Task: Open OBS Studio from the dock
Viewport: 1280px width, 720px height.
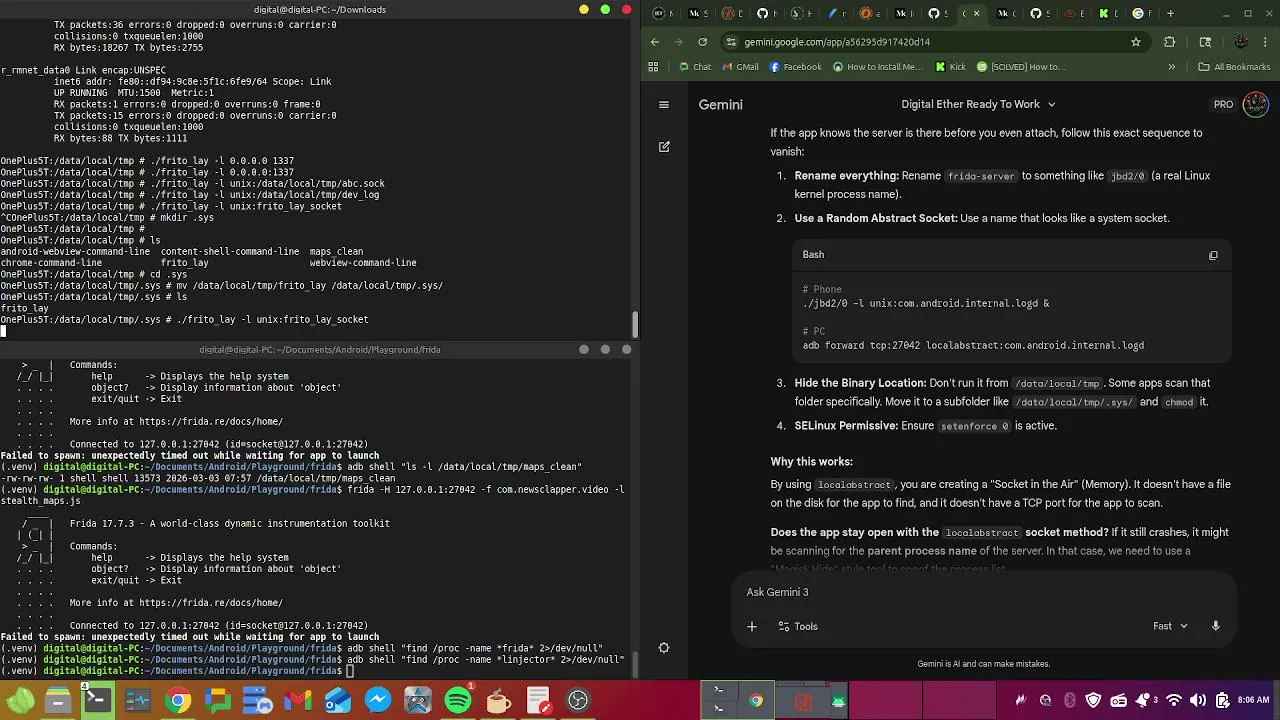Action: [x=578, y=700]
